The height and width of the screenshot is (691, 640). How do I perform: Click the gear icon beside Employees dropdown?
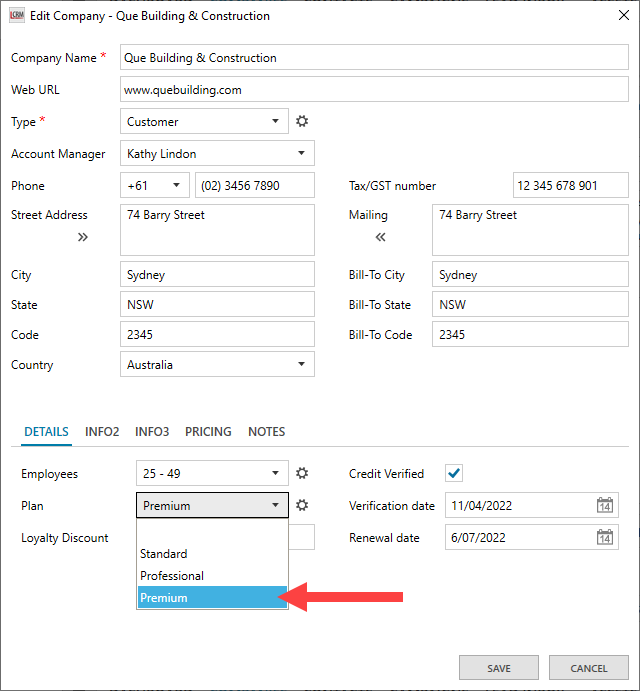302,474
